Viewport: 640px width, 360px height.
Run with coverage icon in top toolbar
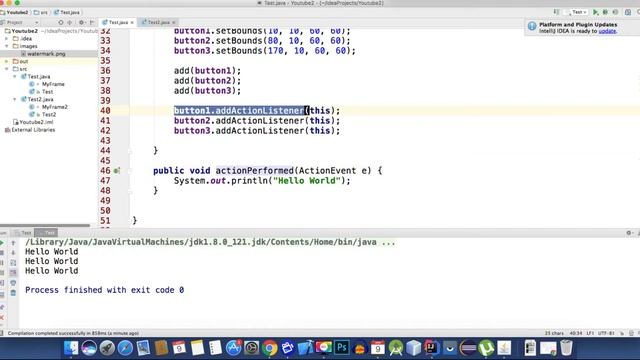click(615, 12)
